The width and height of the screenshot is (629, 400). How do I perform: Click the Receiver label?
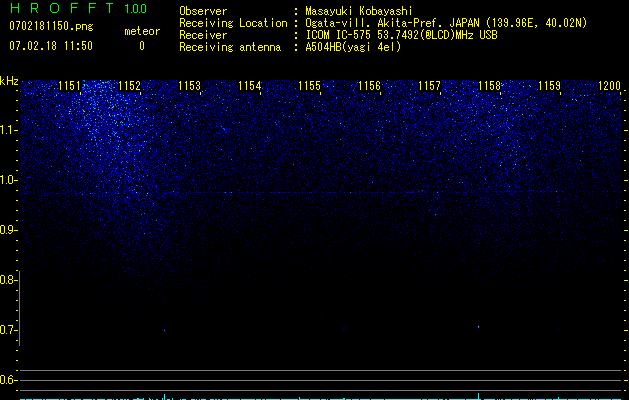(x=203, y=35)
